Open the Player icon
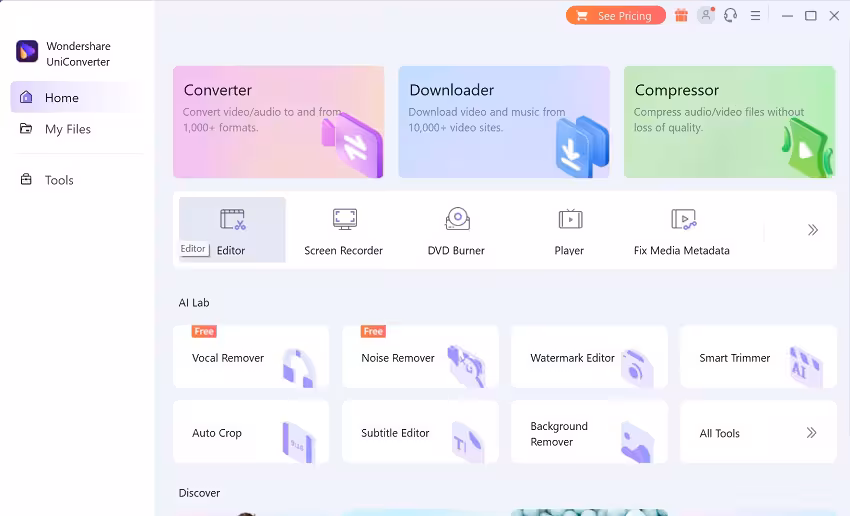850x516 pixels. (x=570, y=219)
